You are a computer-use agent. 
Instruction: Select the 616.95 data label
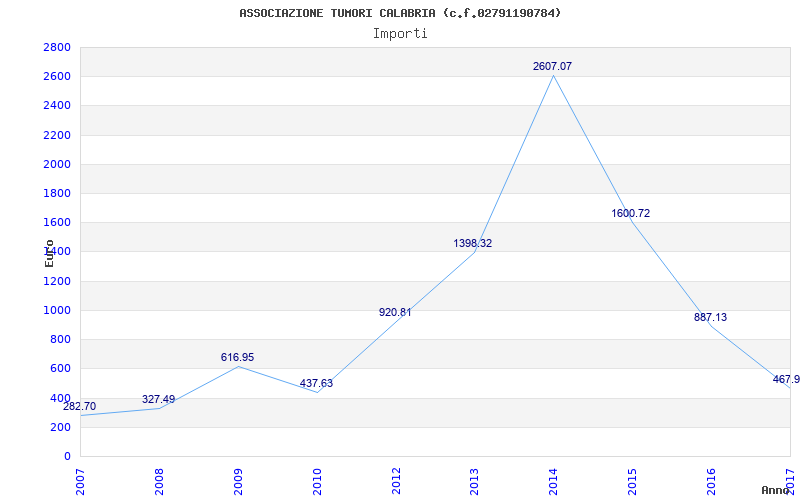237,358
